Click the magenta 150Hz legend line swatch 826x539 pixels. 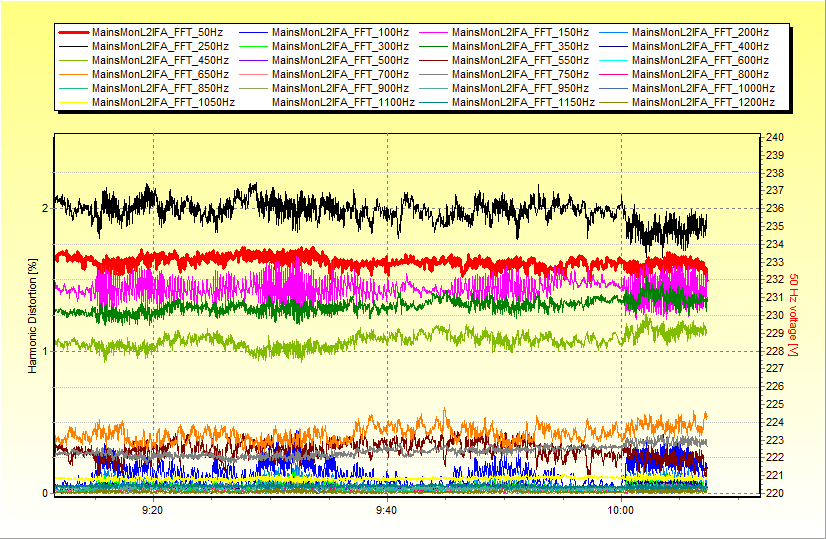[433, 33]
